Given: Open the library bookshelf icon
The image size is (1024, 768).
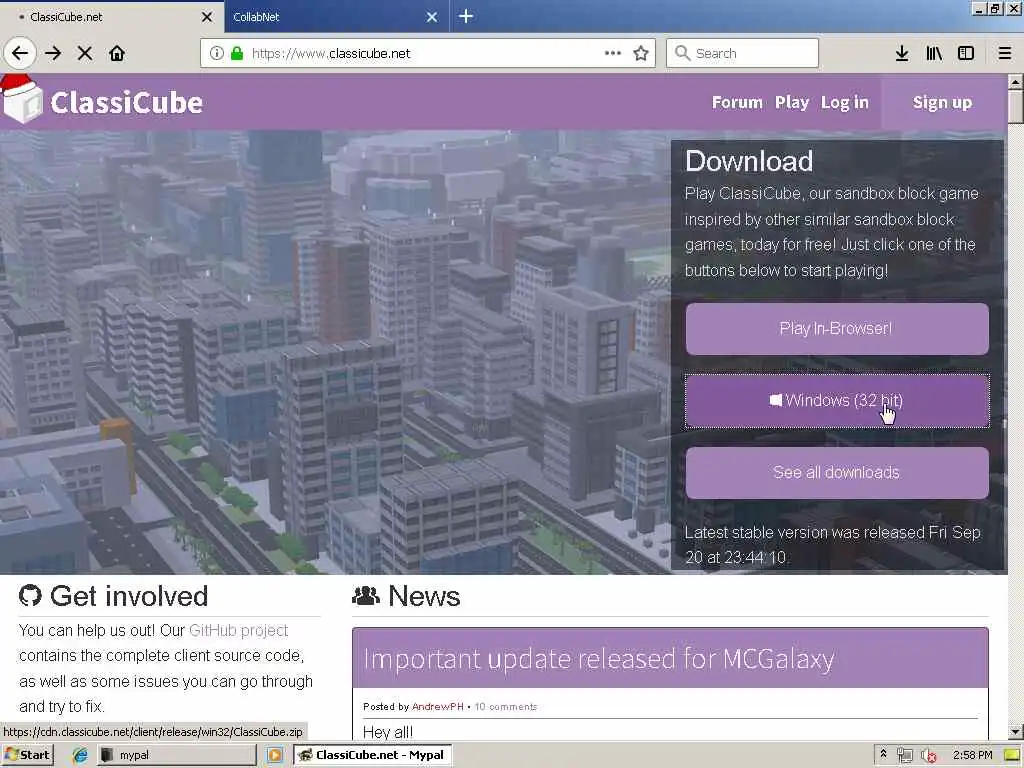Looking at the screenshot, I should click(934, 54).
